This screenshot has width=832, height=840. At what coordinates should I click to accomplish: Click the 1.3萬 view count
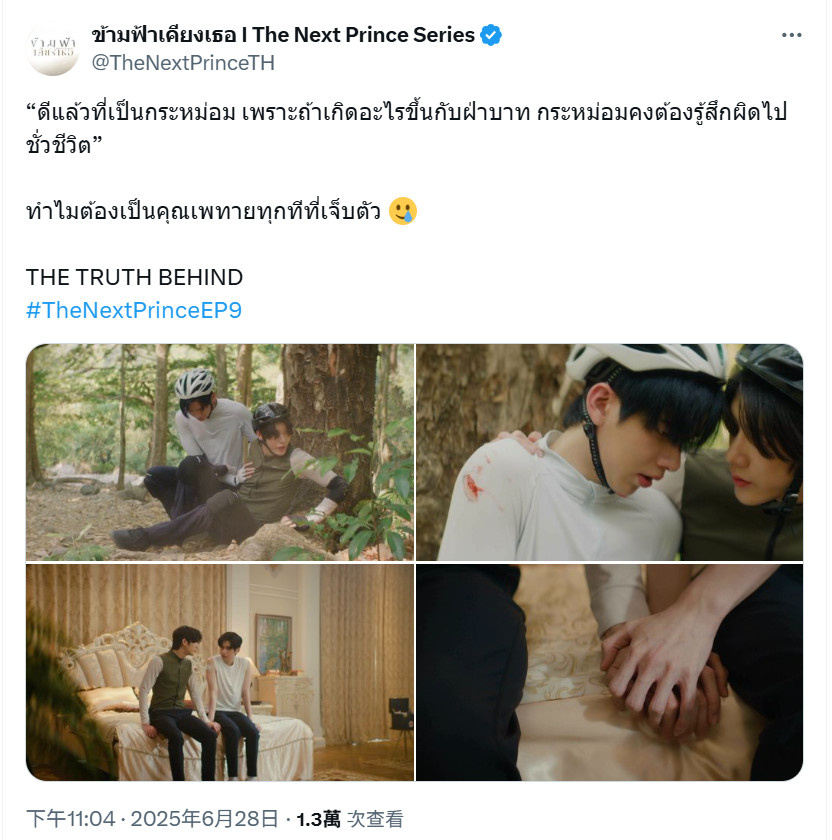coord(318,819)
